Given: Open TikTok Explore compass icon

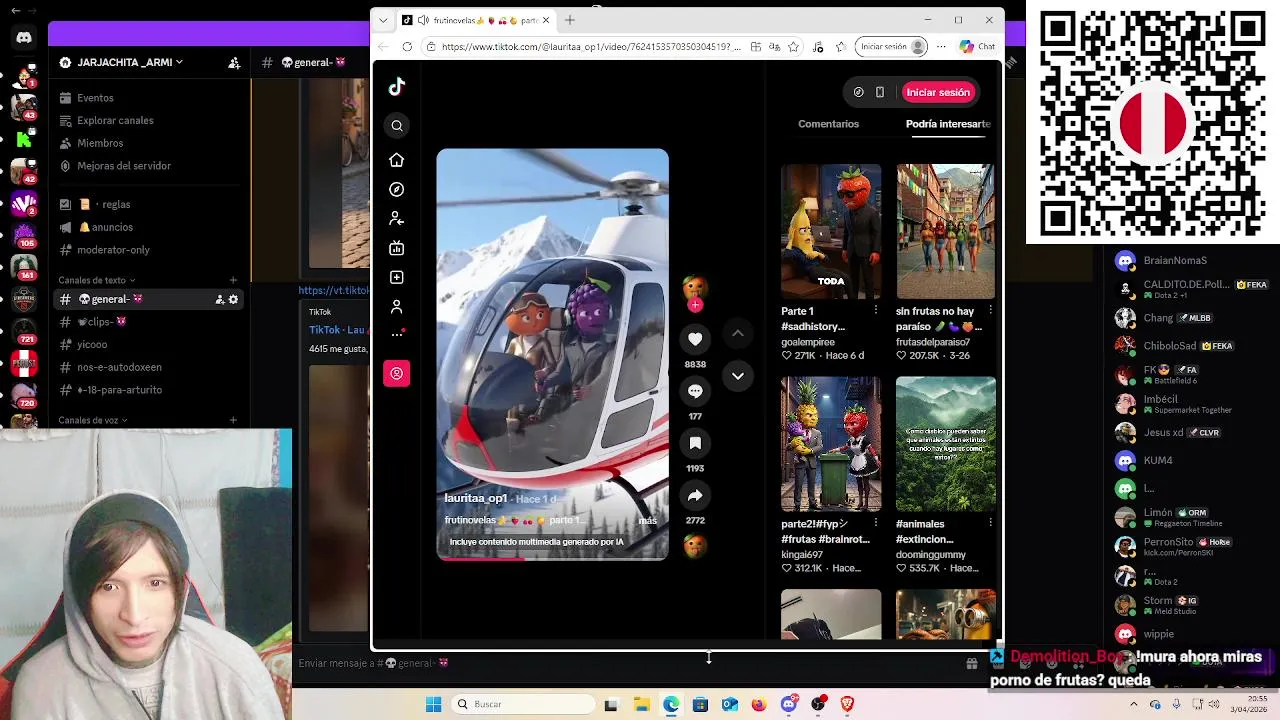Looking at the screenshot, I should pyautogui.click(x=397, y=189).
